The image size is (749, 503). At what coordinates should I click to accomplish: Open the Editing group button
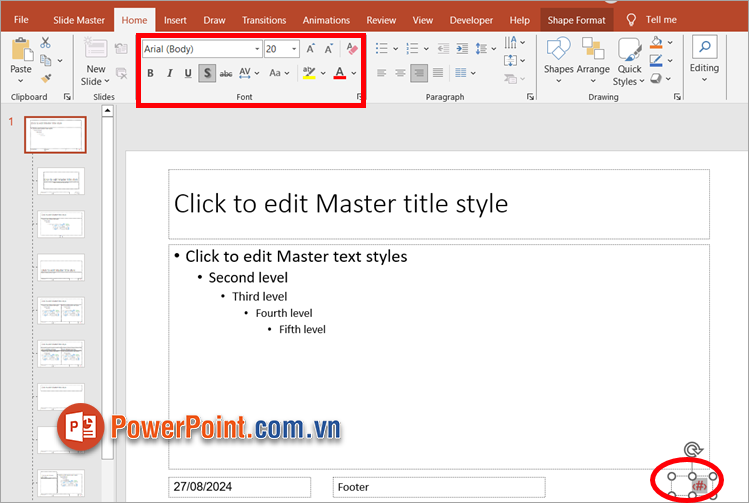click(704, 58)
